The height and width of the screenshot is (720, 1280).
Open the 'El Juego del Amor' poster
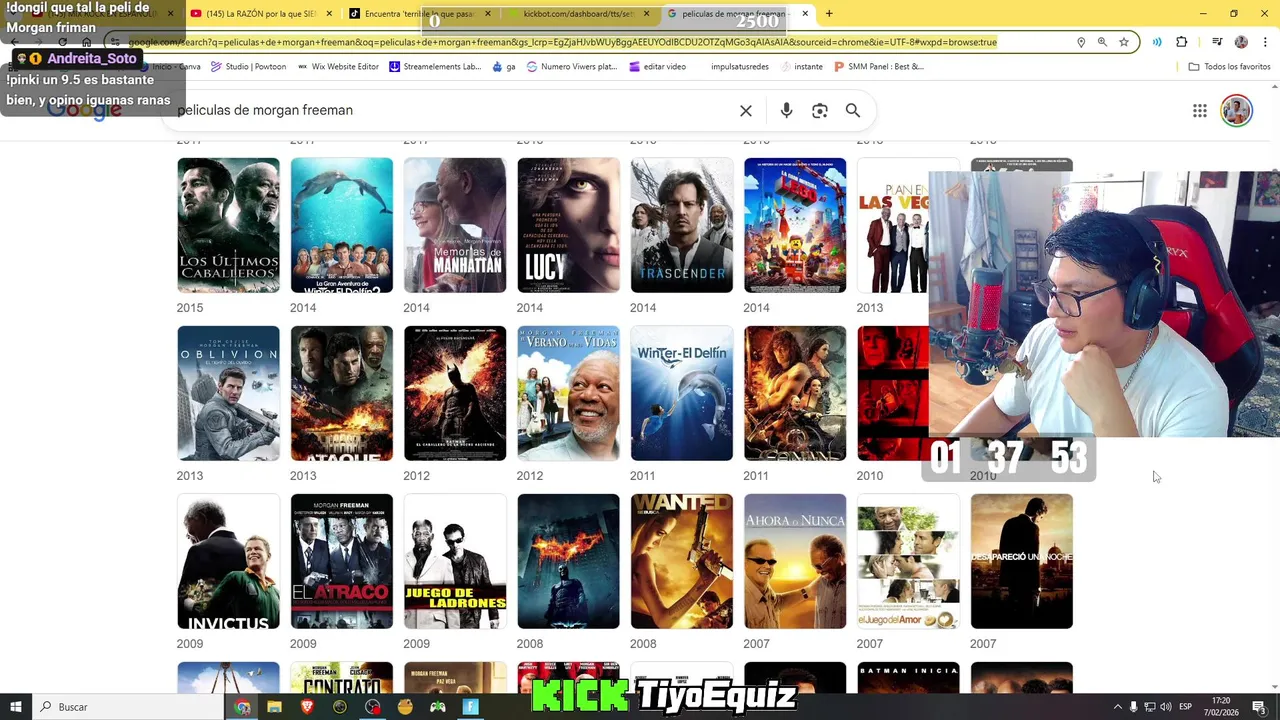[x=908, y=561]
